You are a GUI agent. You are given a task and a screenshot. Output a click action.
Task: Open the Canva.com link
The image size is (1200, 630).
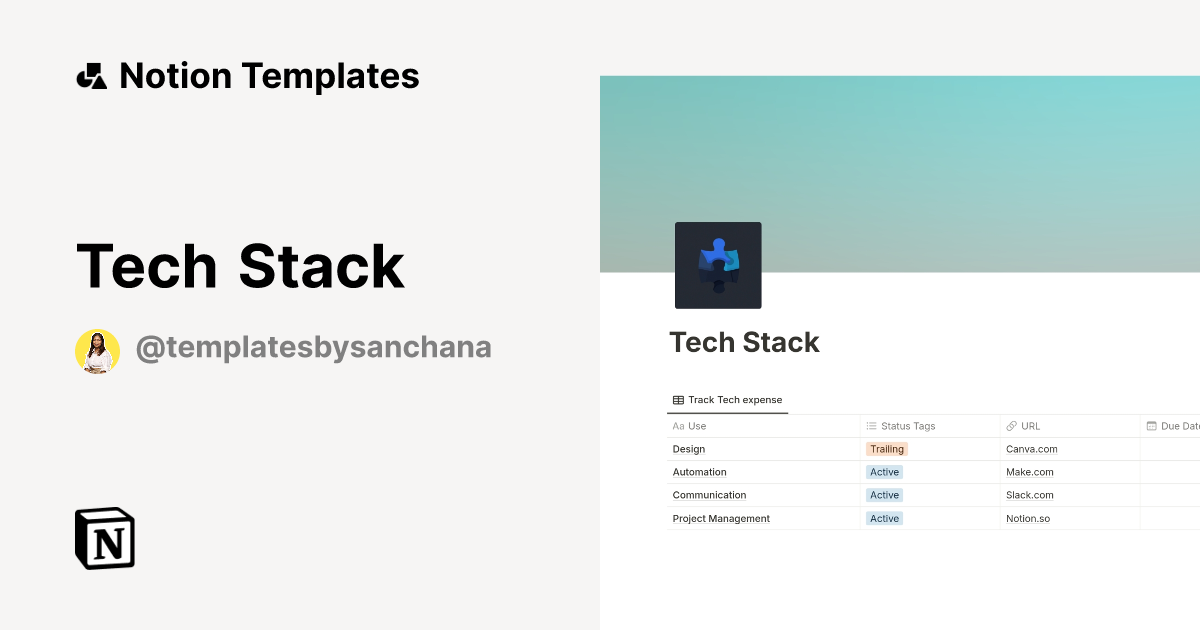[x=1031, y=448]
